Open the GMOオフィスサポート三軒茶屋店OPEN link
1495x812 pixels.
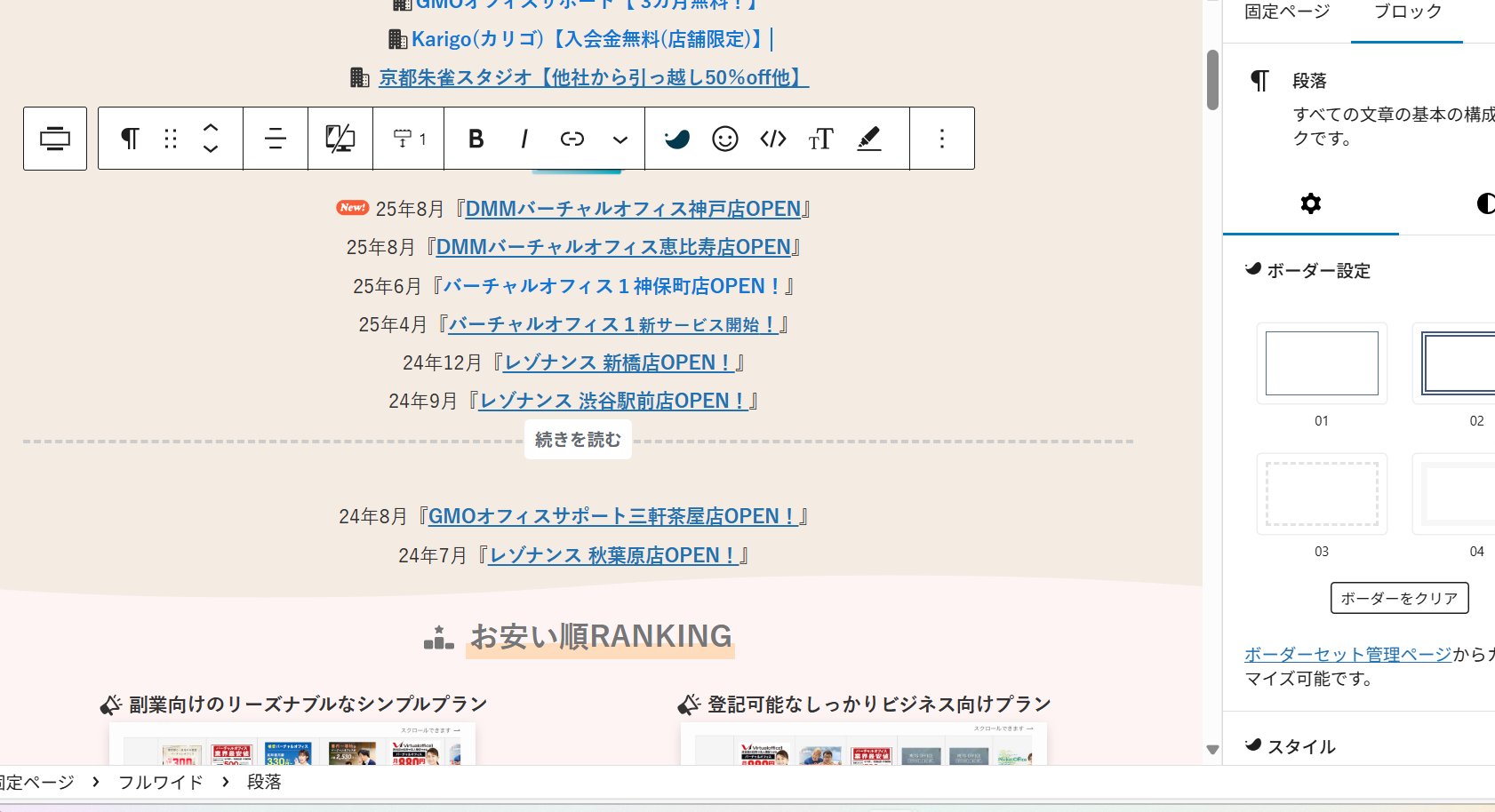(613, 516)
